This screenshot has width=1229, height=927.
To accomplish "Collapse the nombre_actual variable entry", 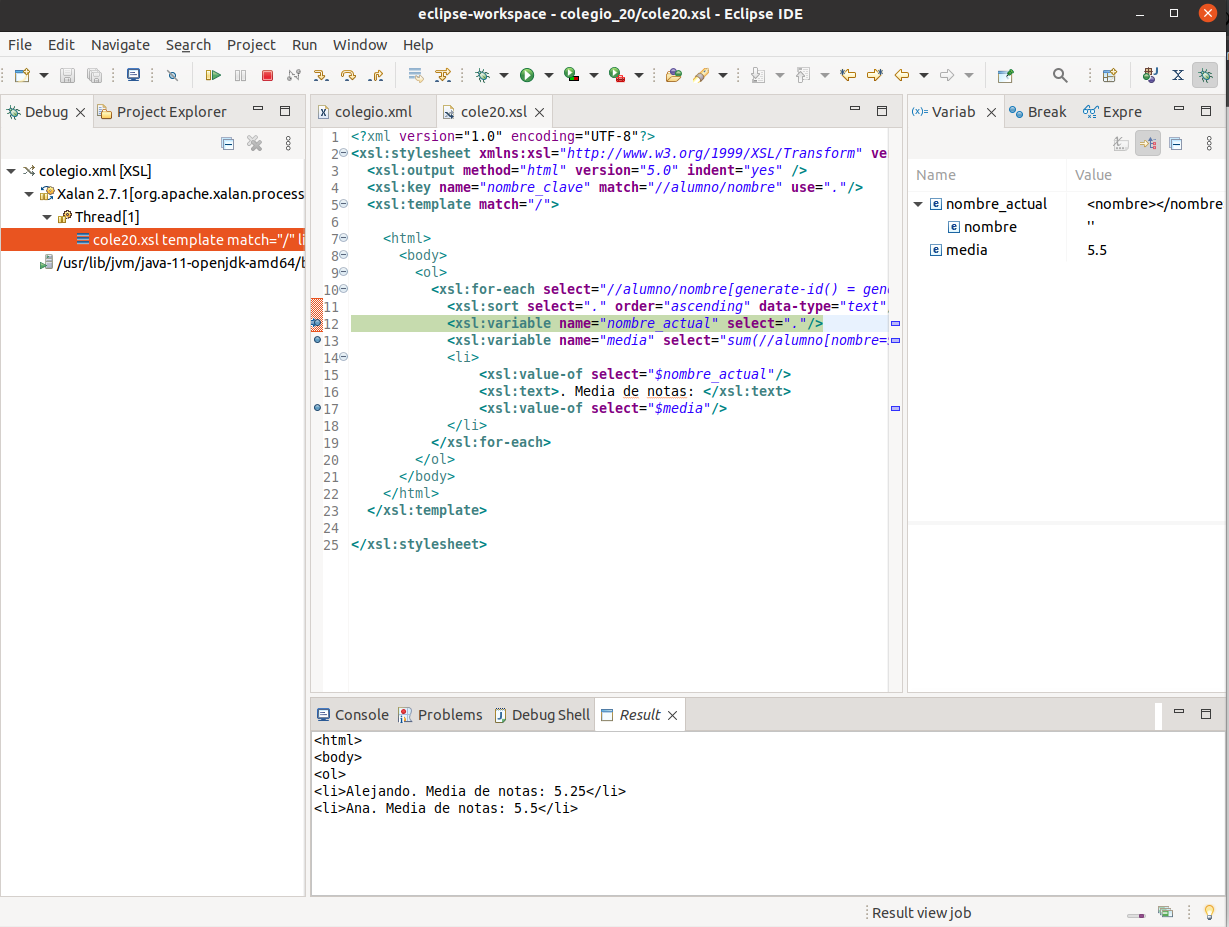I will (918, 204).
